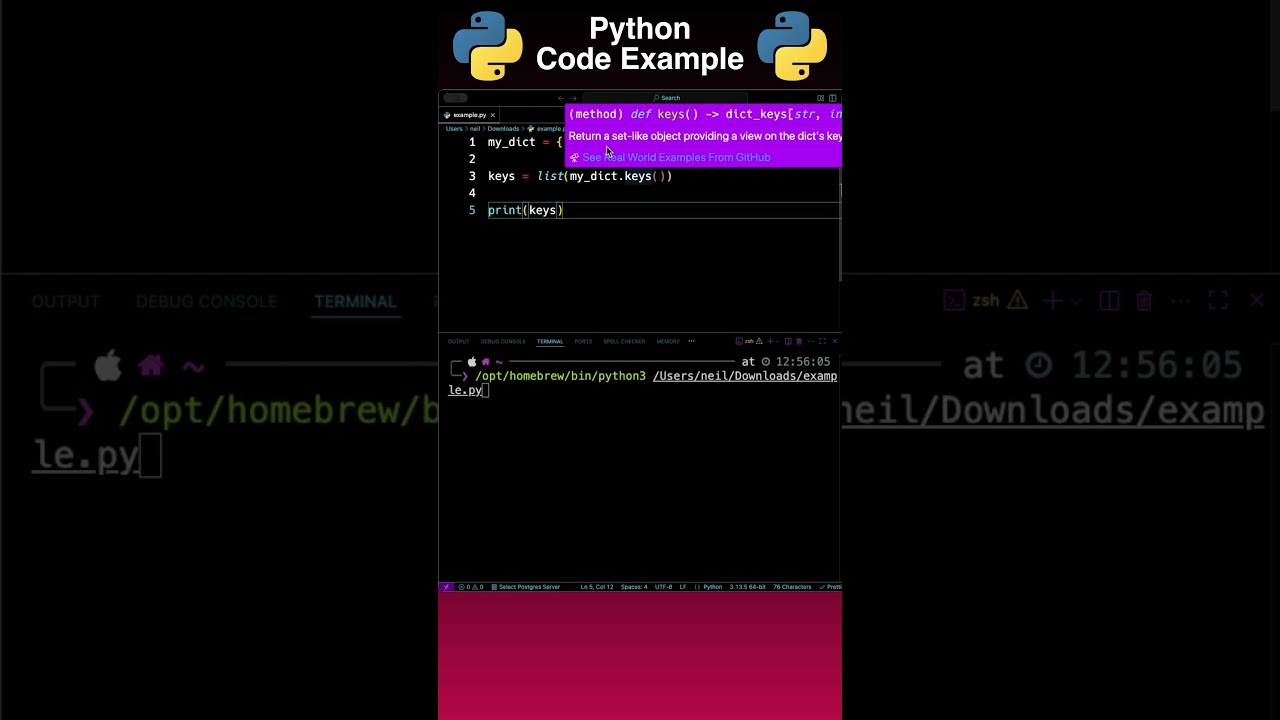The height and width of the screenshot is (720, 1280).
Task: Open the Downloads breadcrumb segment
Action: [503, 128]
